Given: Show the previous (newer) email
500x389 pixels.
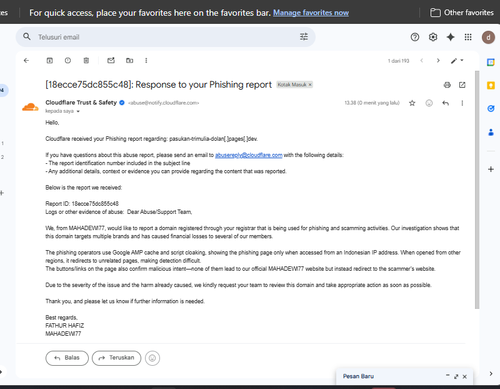Looking at the screenshot, I should [422, 60].
